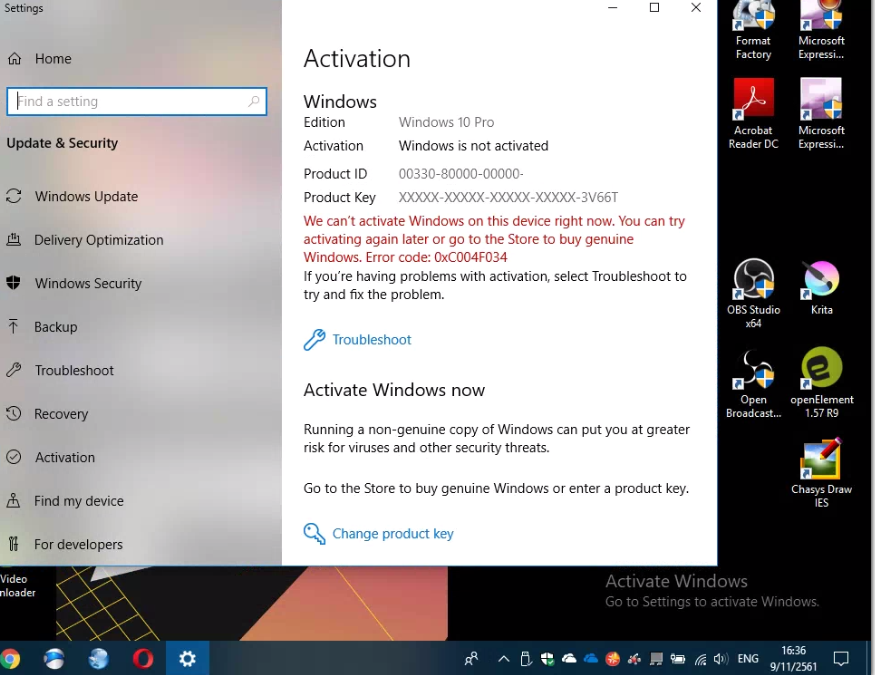Screen dimensions: 875x675
Task: Show hidden system tray icons chevron
Action: click(503, 659)
